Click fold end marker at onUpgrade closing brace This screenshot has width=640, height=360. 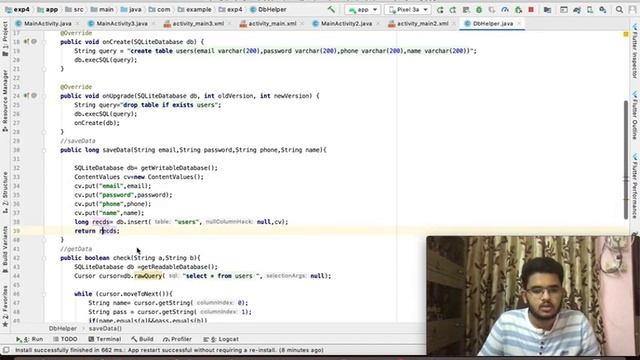pos(44,132)
